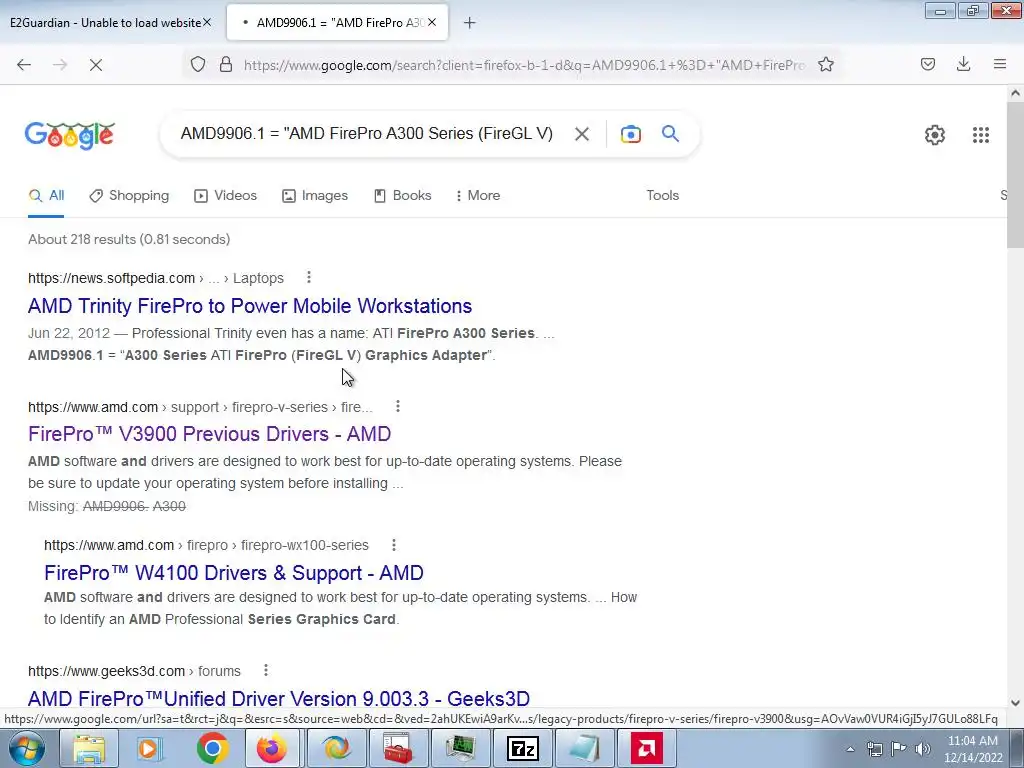Close the AMD9906.1 search tab
This screenshot has width=1024, height=768.
point(432,22)
